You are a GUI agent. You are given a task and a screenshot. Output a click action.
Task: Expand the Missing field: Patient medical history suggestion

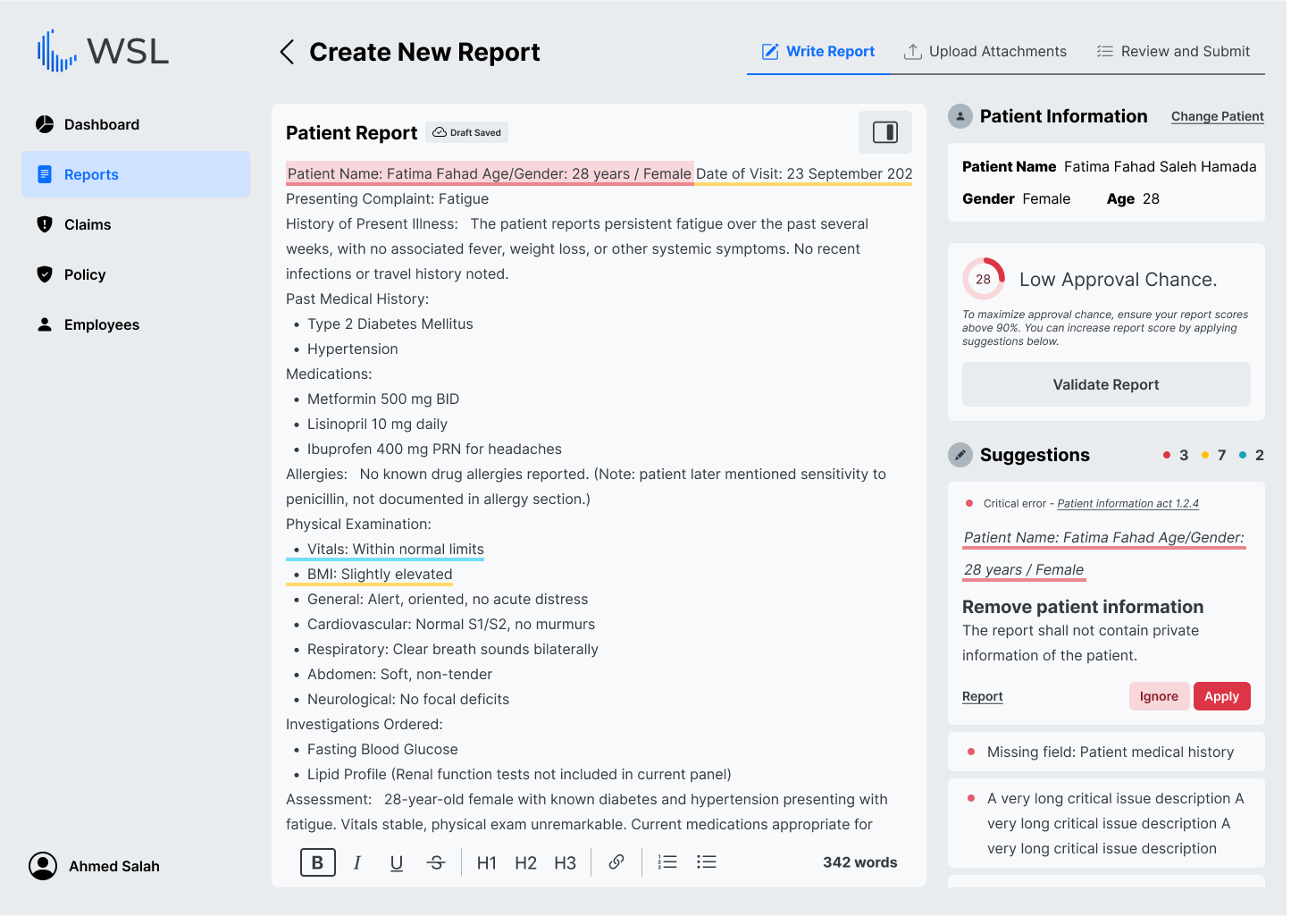pos(1110,752)
